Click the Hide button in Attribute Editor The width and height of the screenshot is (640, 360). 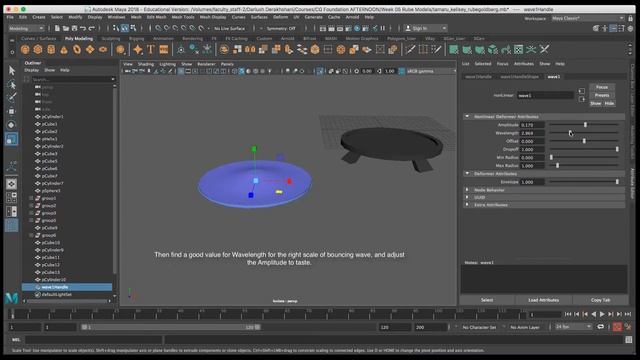[x=609, y=104]
